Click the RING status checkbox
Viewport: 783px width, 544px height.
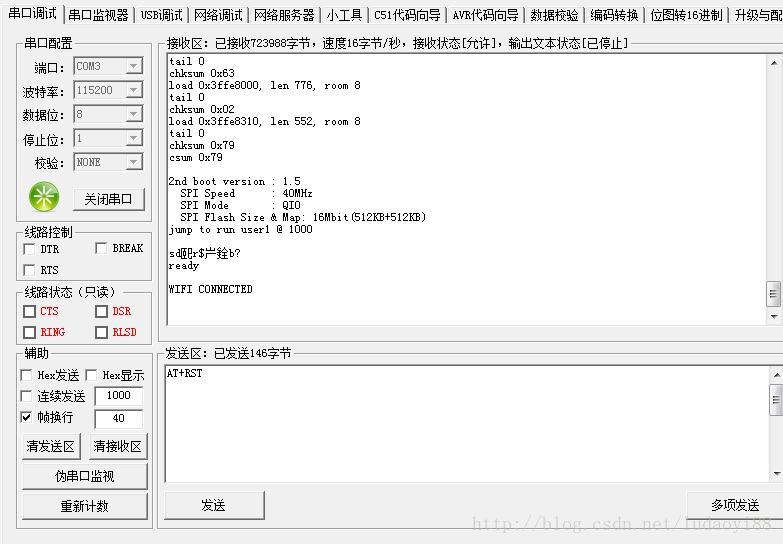click(29, 332)
